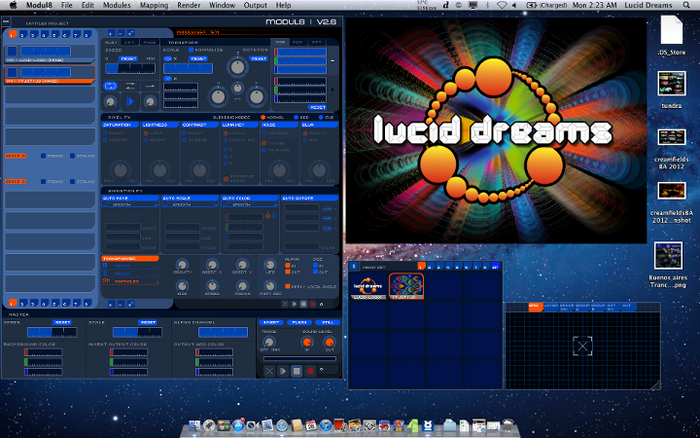Adjust the red Background Color slider in Master
This screenshot has width=700, height=438.
click(x=43, y=352)
